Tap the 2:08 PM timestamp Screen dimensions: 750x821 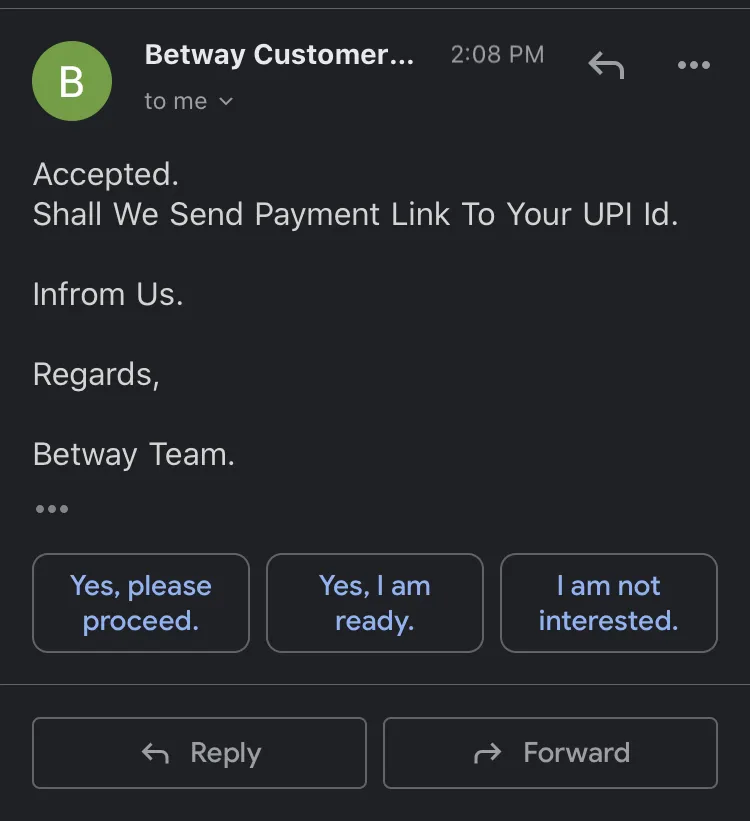pos(498,54)
